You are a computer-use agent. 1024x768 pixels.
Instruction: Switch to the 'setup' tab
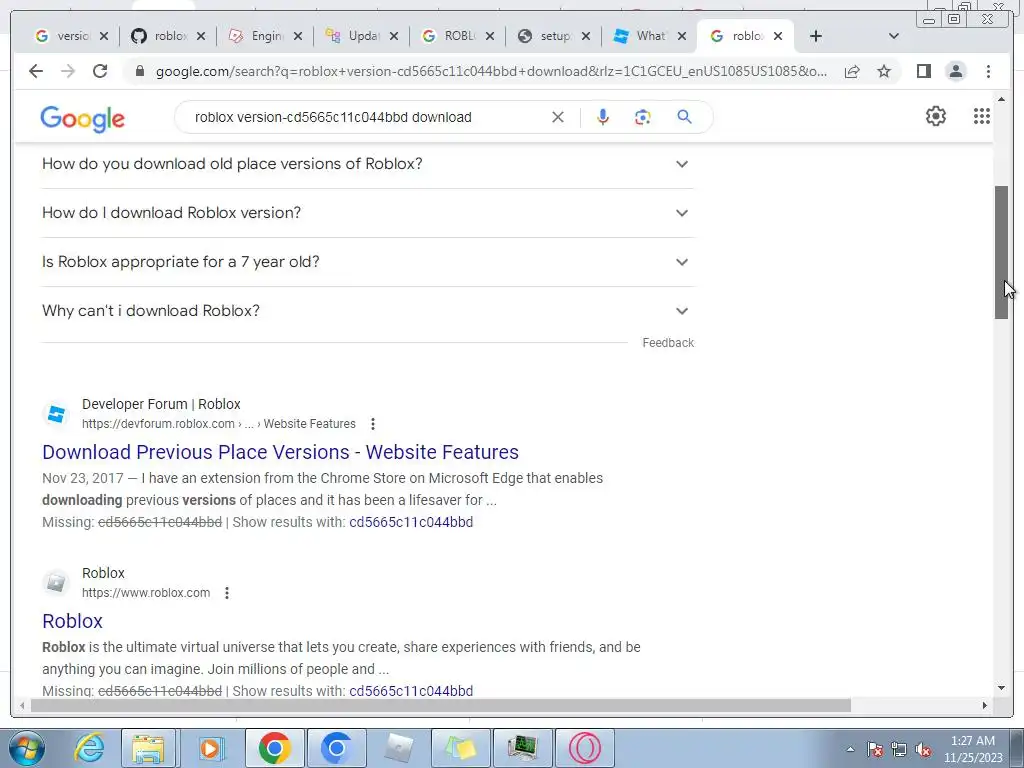point(546,36)
